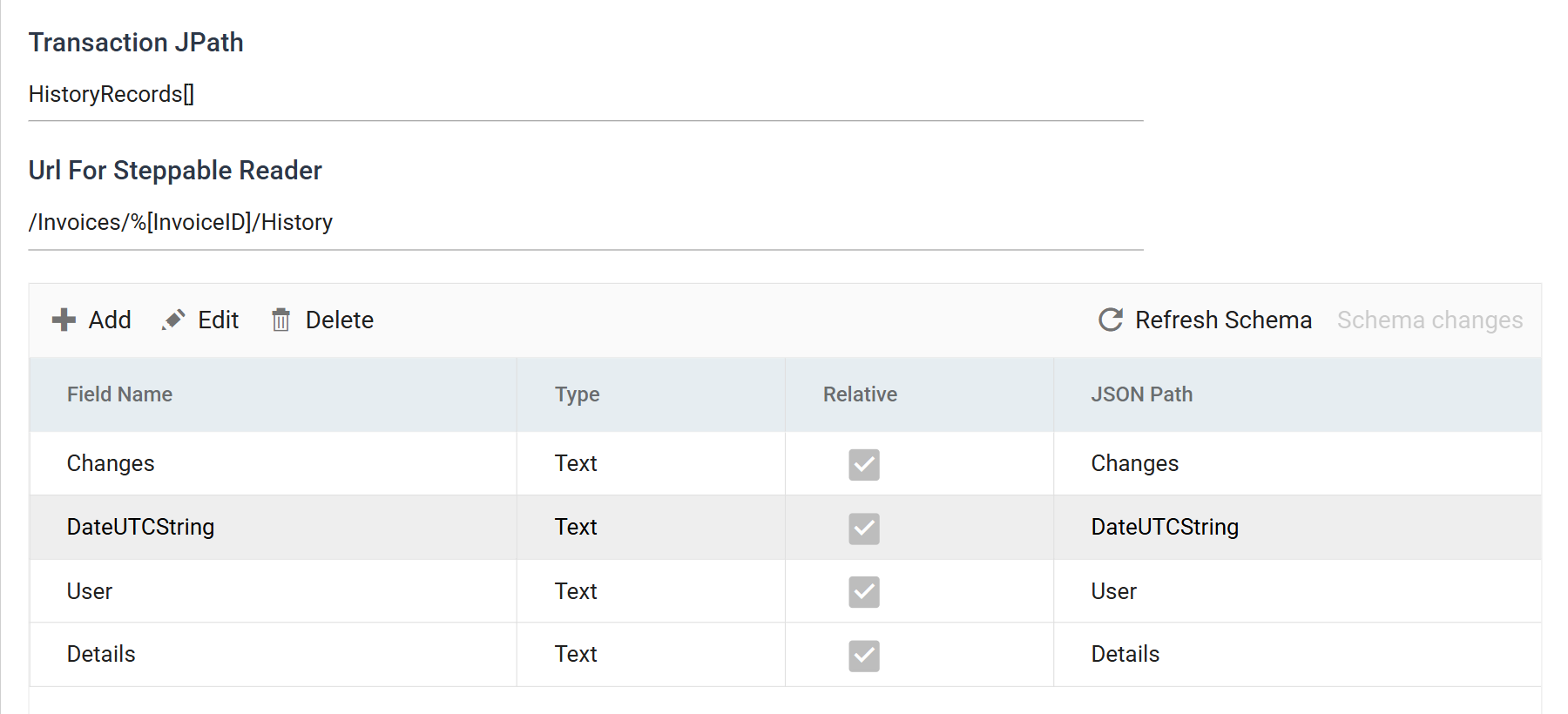Select the User field name cell
Viewport: 1568px width, 714px height.
pyautogui.click(x=273, y=591)
